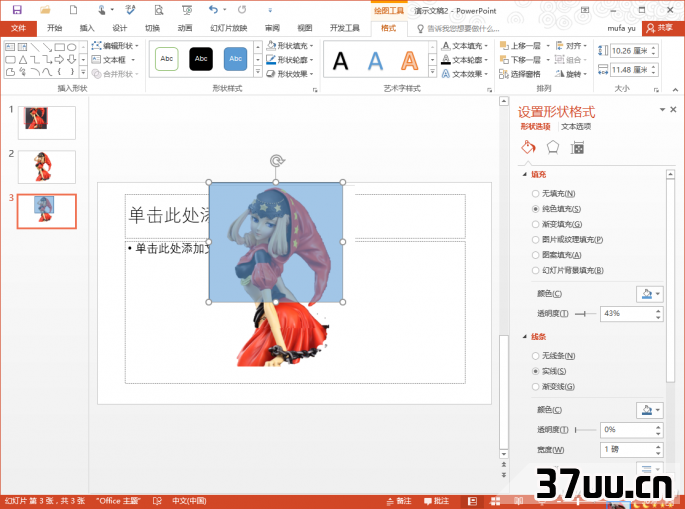The width and height of the screenshot is (685, 509).
Task: Open print preview icon in quick access toolbar
Action: point(159,10)
